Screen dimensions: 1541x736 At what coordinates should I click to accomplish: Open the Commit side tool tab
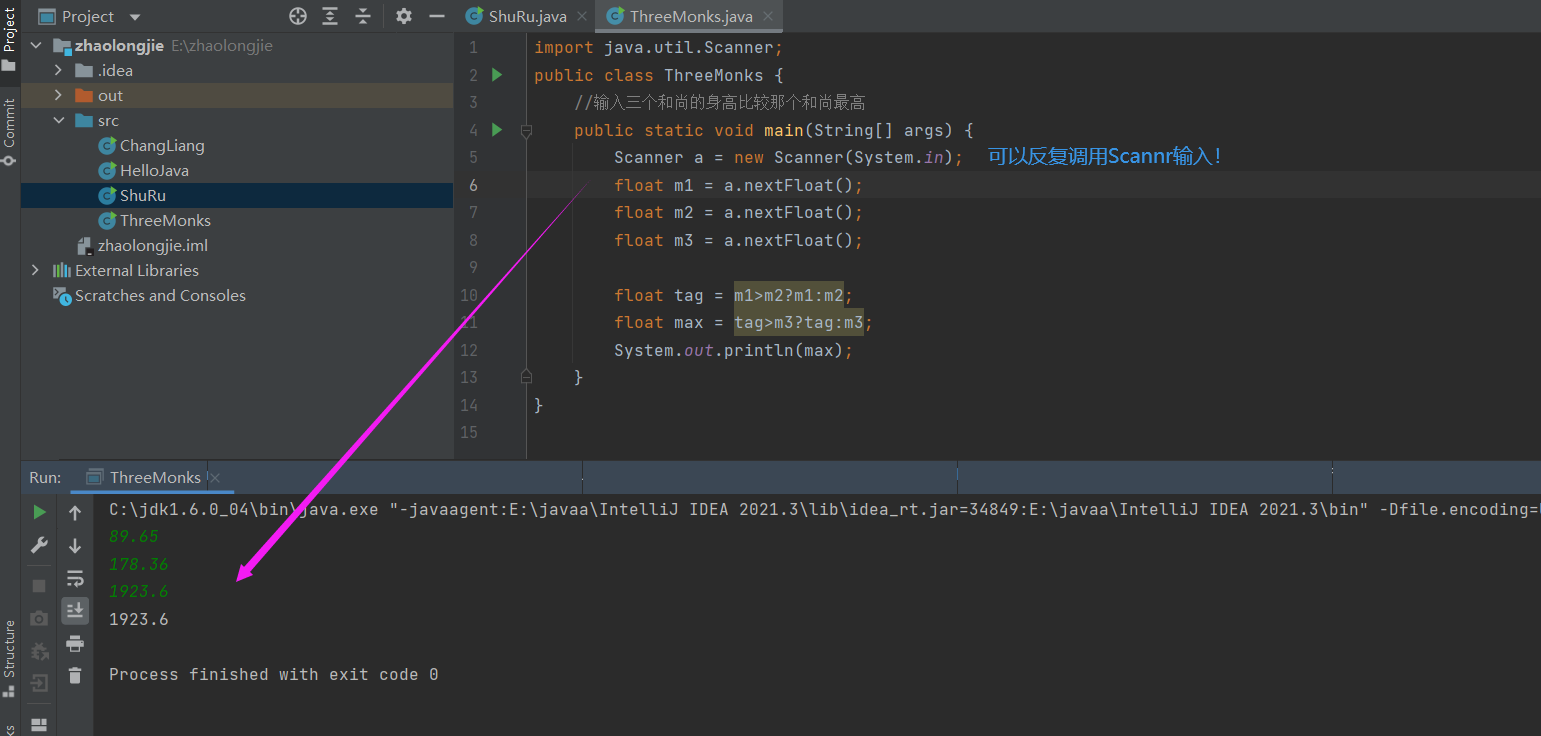coord(9,130)
